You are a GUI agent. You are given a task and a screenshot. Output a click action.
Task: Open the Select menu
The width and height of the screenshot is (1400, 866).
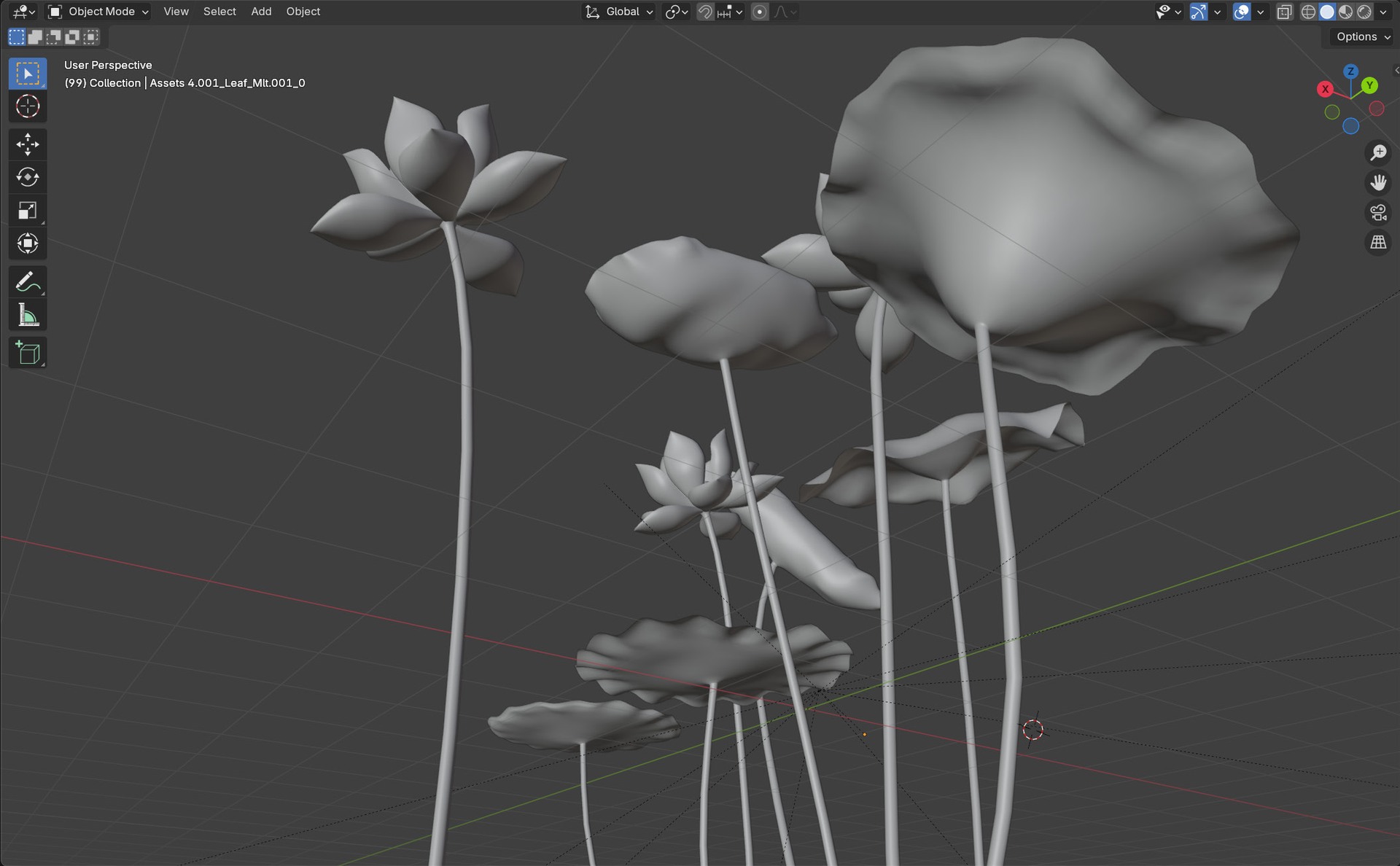(x=219, y=12)
